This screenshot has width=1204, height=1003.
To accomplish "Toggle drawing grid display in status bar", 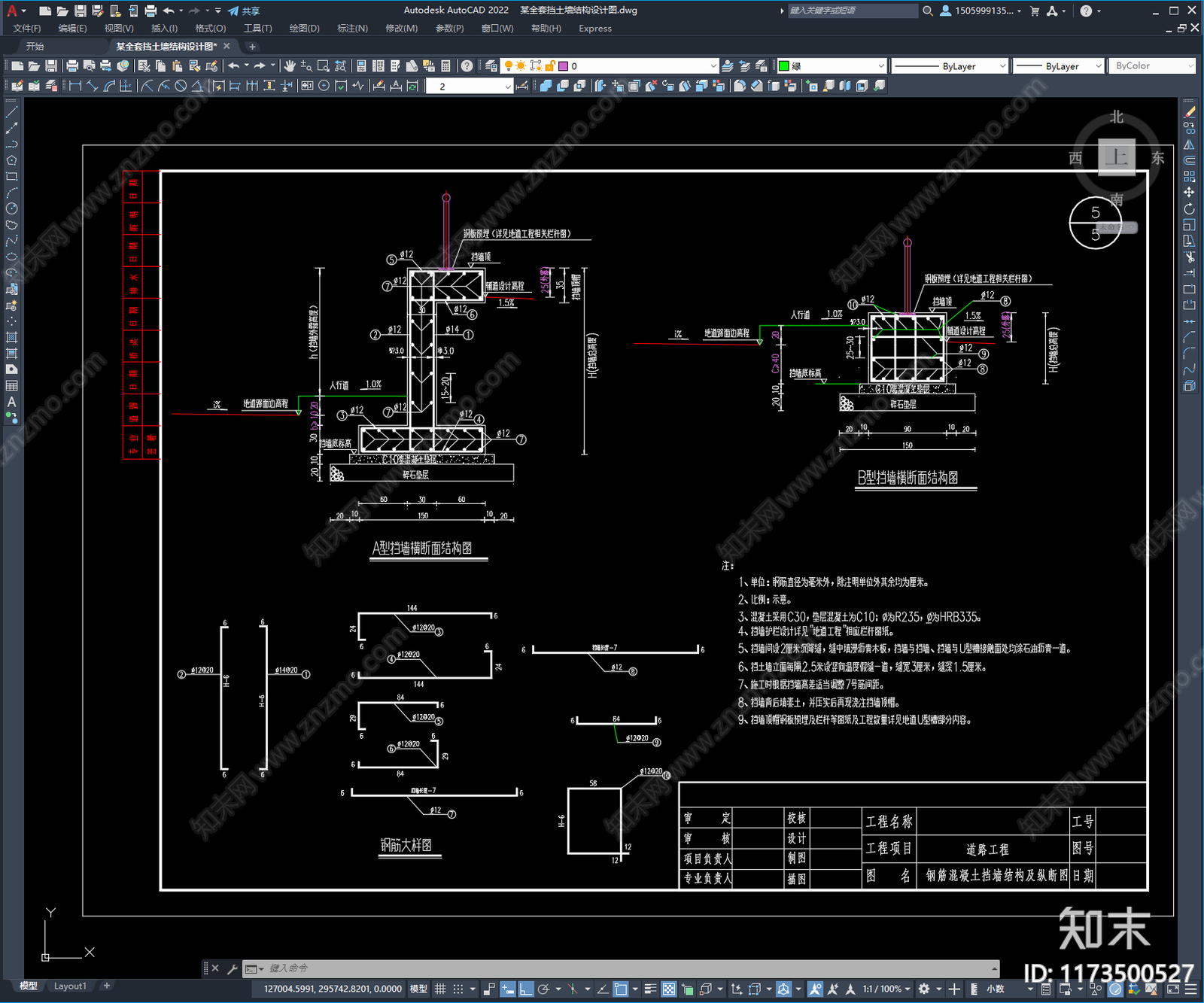I will pyautogui.click(x=441, y=989).
